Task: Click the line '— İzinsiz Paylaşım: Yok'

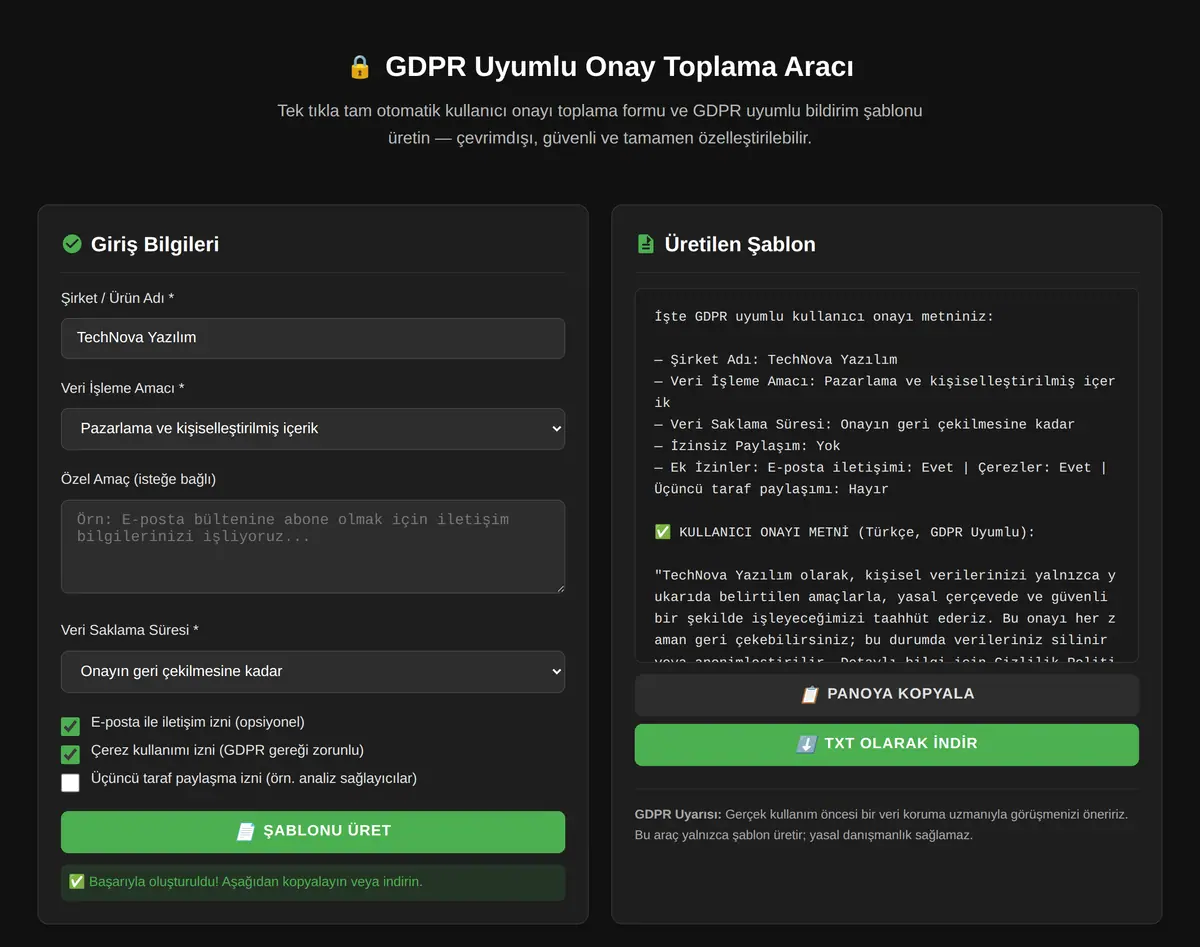Action: click(747, 446)
